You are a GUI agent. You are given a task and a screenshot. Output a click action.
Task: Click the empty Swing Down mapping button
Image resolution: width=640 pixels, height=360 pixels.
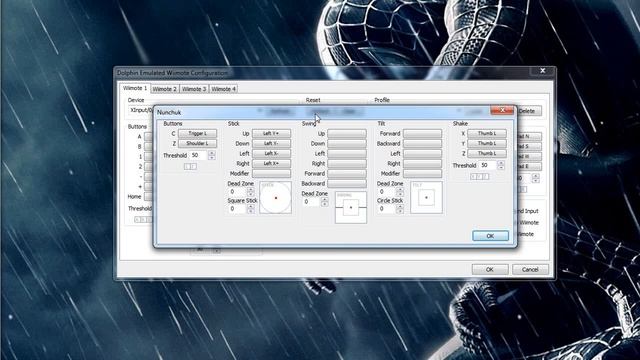click(x=347, y=144)
